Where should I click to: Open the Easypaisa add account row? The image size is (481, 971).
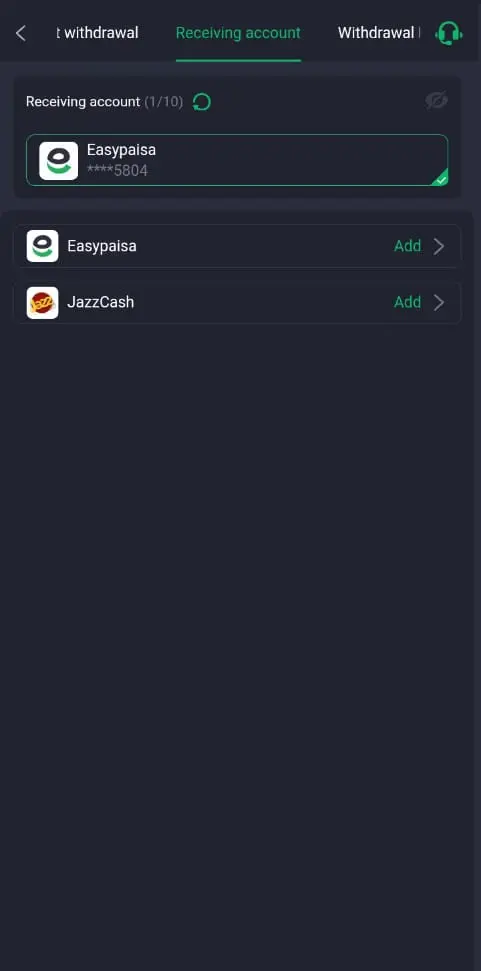237,246
